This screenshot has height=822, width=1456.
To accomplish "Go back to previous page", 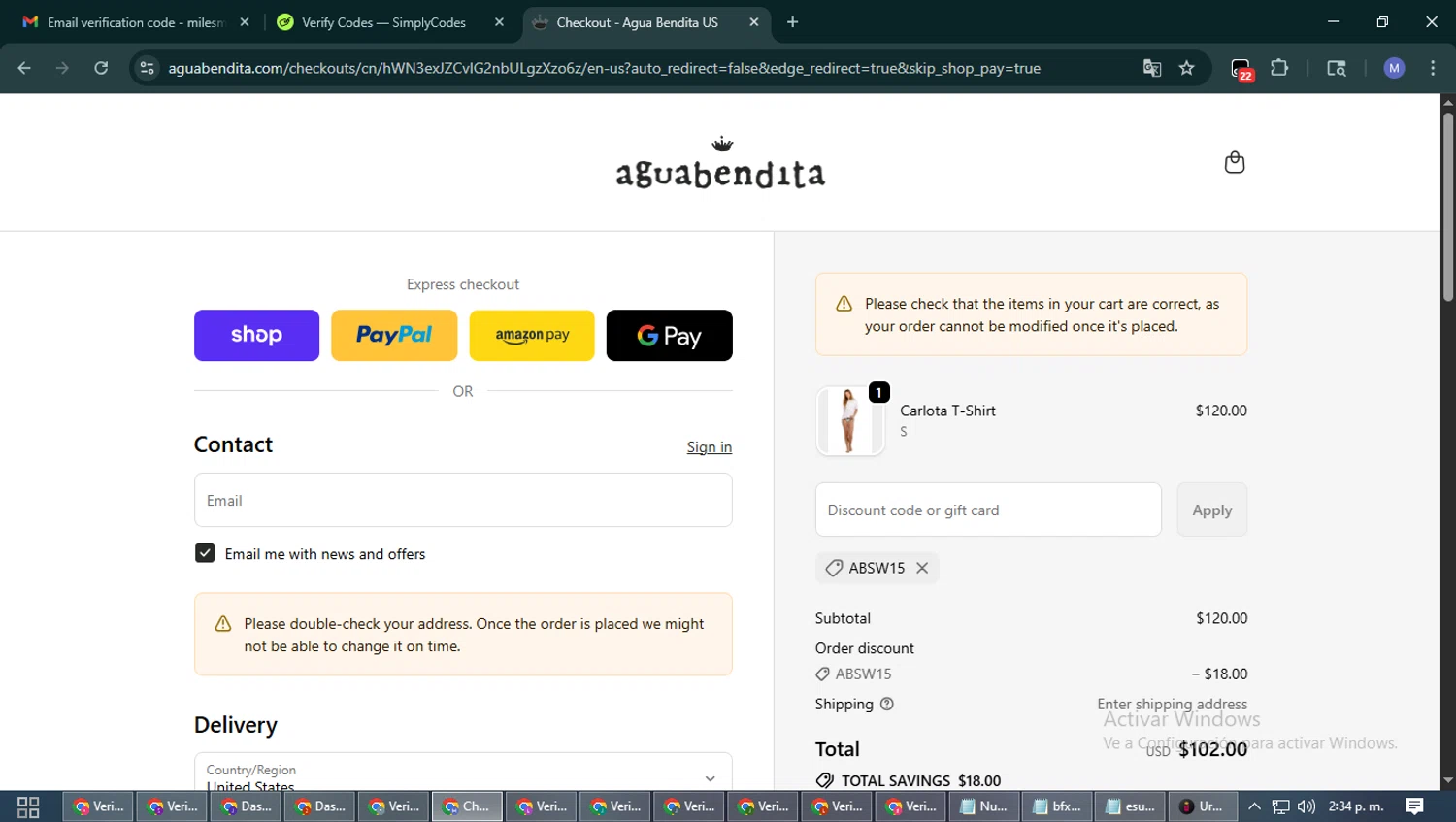I will click(x=24, y=68).
